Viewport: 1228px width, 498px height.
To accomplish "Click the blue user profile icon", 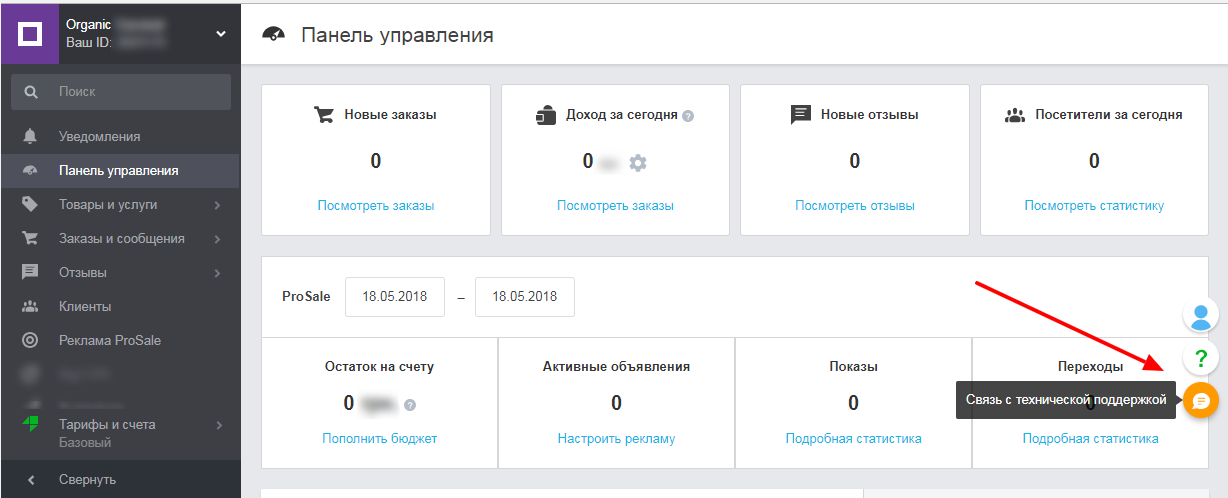I will click(x=1201, y=316).
